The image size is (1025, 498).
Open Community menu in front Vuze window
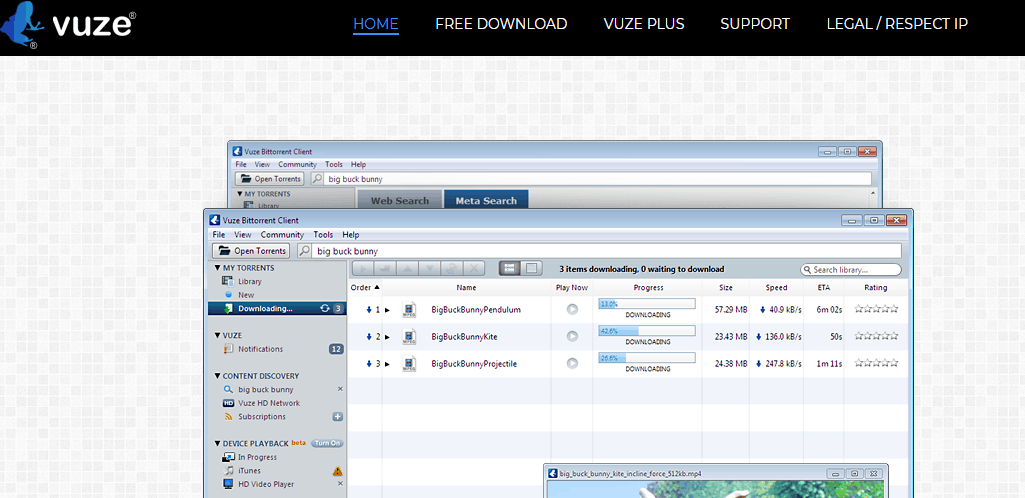(x=282, y=235)
